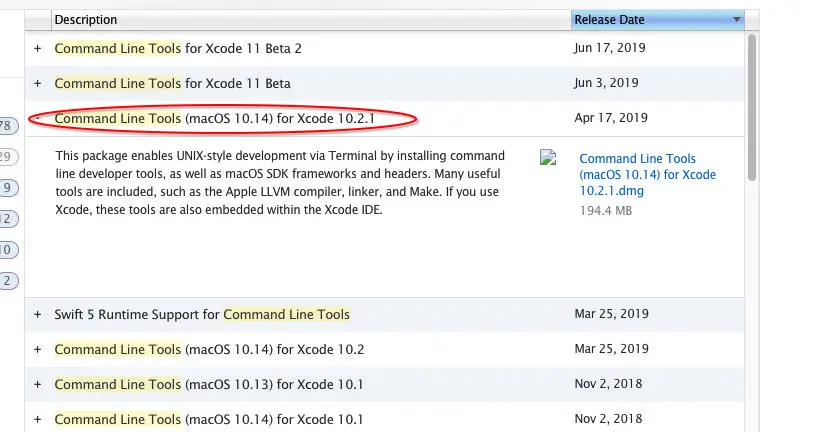
Task: Click the macOS 10.13 for Xcode 10.1 title text
Action: pyautogui.click(x=208, y=384)
